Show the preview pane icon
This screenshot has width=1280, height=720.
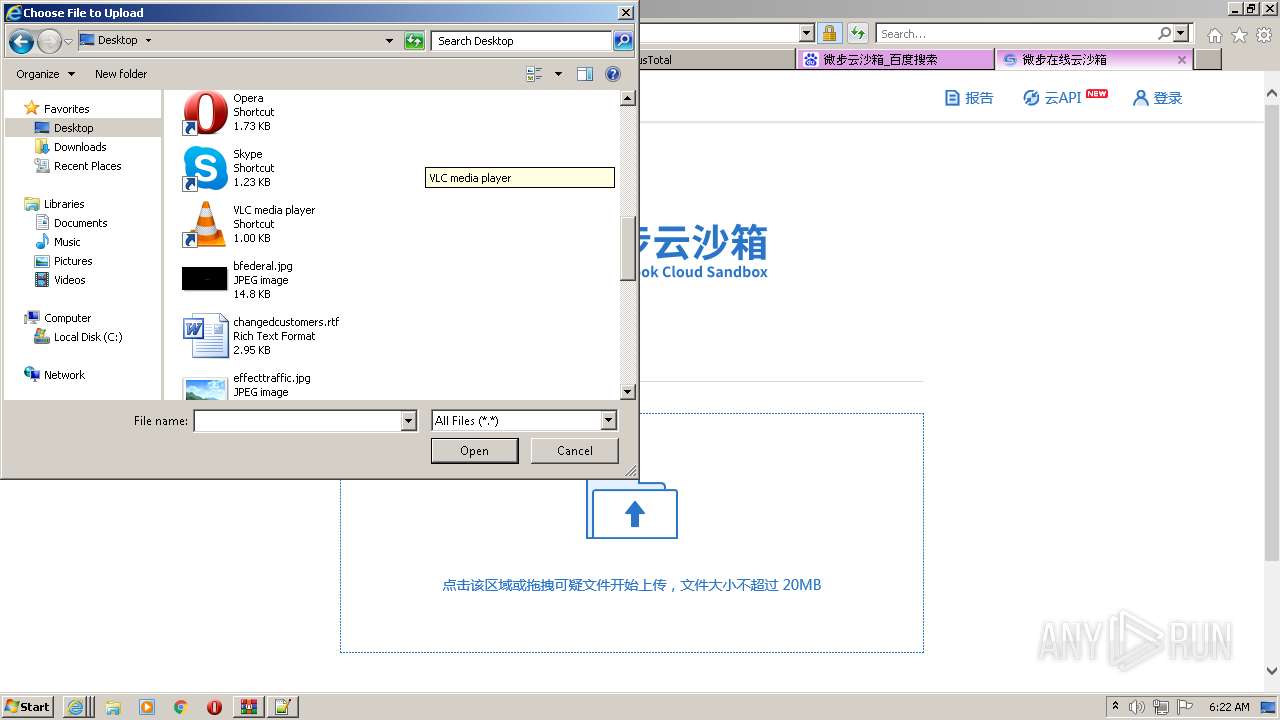click(585, 74)
